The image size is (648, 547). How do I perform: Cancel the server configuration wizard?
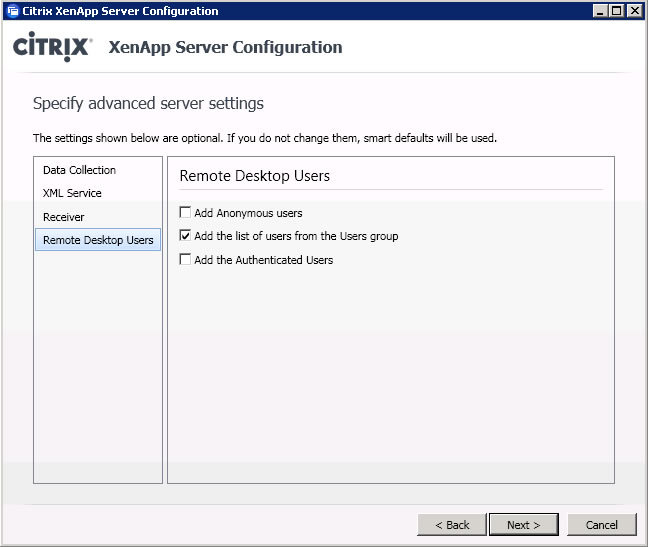pos(602,525)
